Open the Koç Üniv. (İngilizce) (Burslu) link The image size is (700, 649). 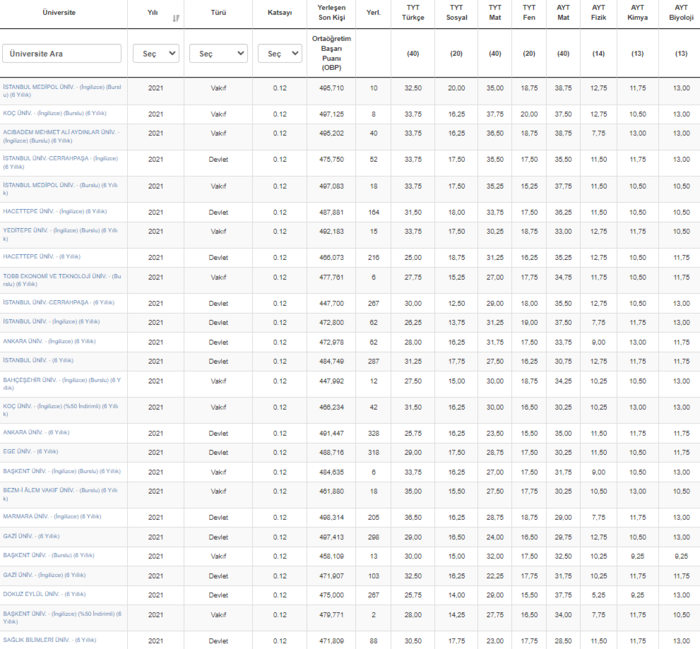[54, 114]
